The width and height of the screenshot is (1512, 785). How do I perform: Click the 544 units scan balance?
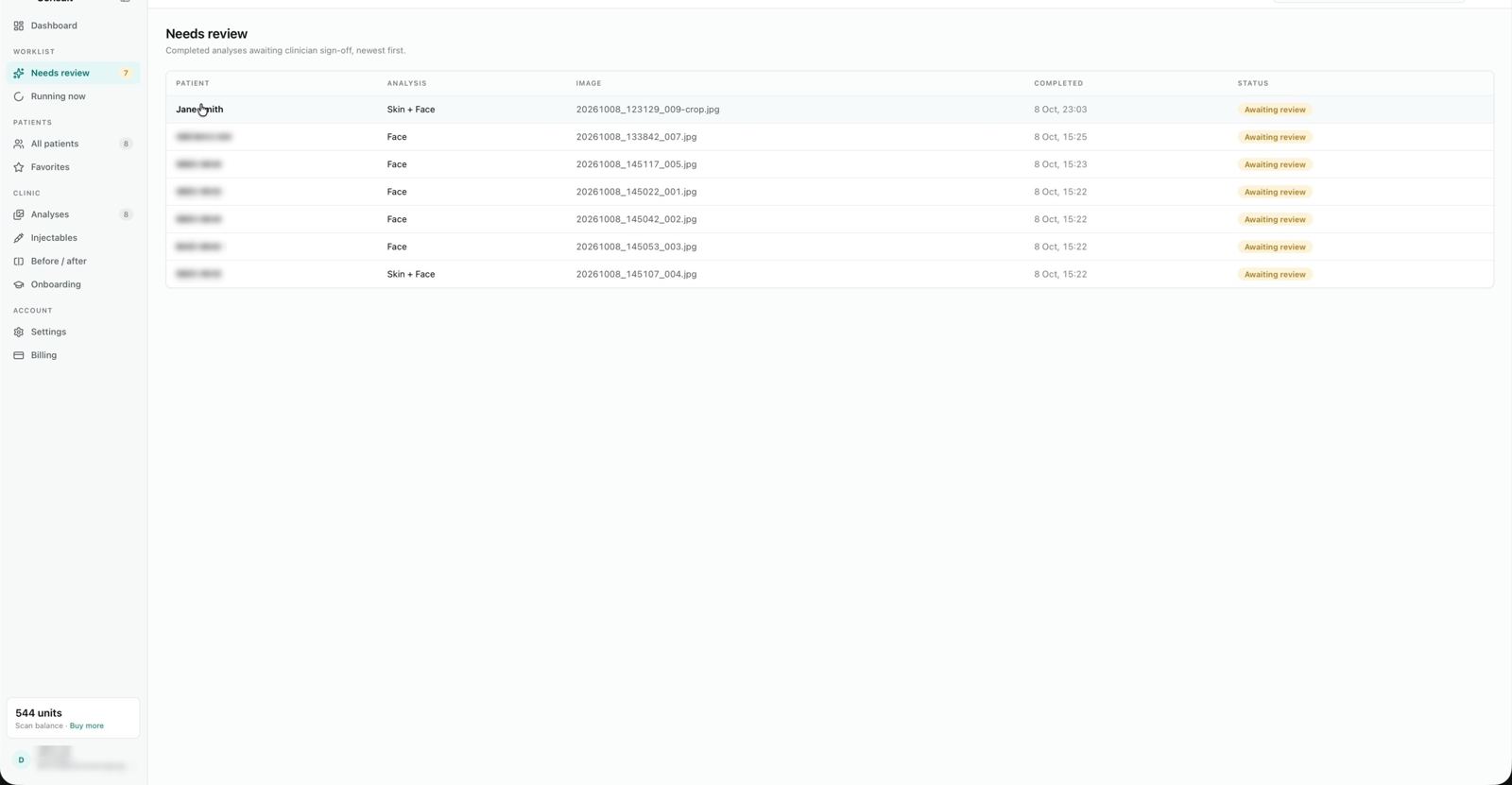tap(39, 713)
